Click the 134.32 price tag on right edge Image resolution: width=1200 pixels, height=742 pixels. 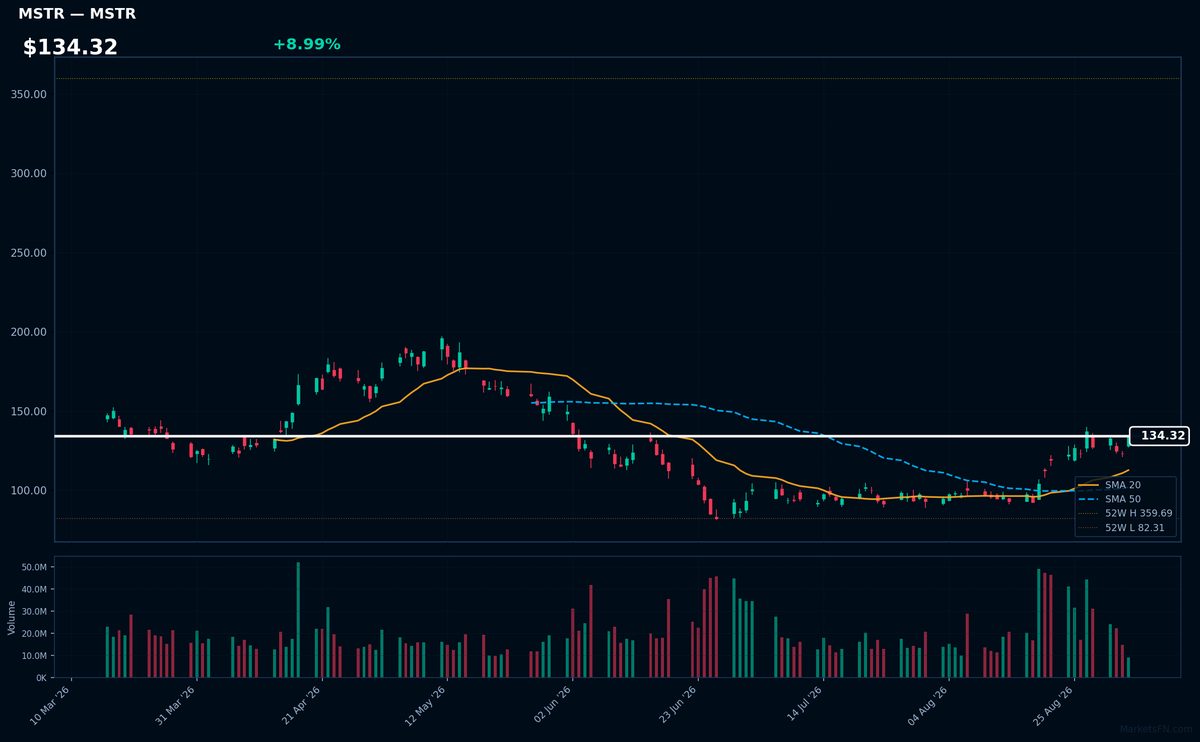coord(1159,436)
